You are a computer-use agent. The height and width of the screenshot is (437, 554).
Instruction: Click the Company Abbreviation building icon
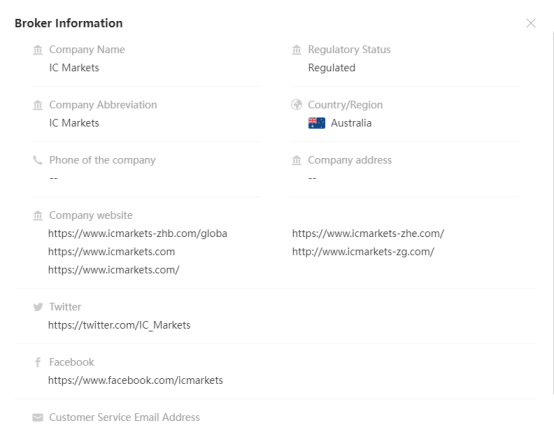tap(38, 105)
